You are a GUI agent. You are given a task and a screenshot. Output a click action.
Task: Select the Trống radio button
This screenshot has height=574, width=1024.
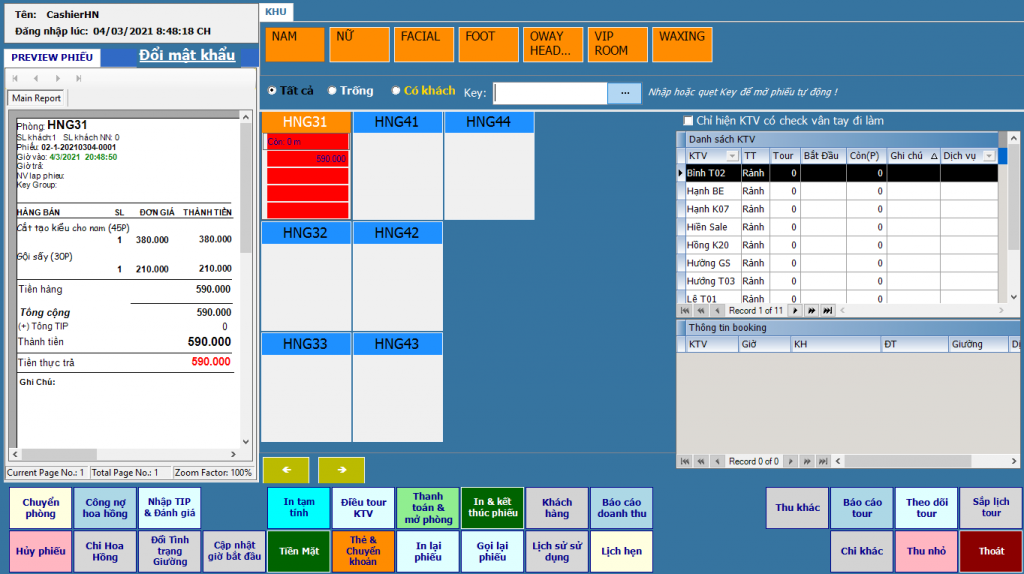pyautogui.click(x=333, y=91)
